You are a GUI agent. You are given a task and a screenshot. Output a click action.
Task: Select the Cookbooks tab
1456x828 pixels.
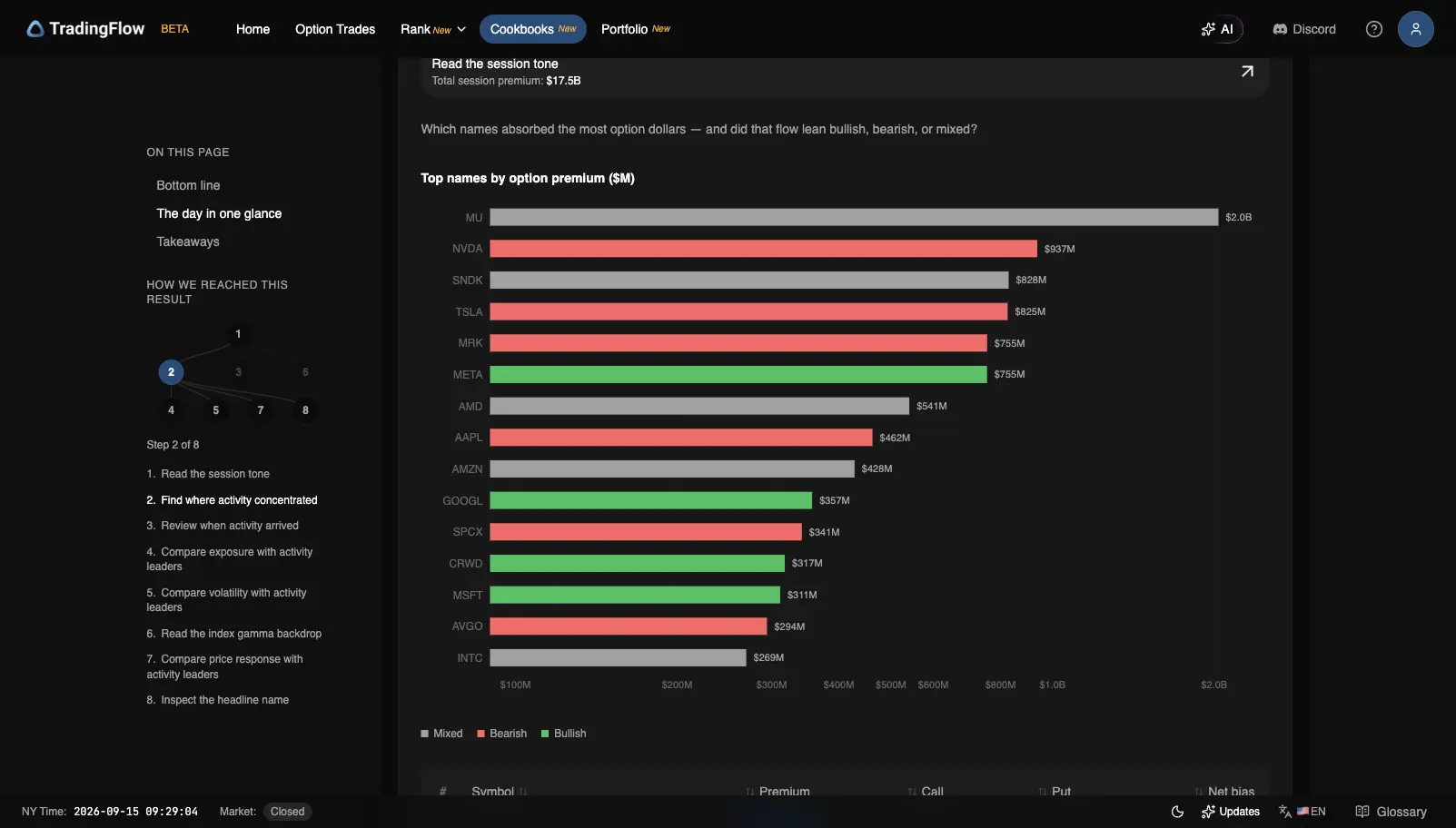coord(533,29)
